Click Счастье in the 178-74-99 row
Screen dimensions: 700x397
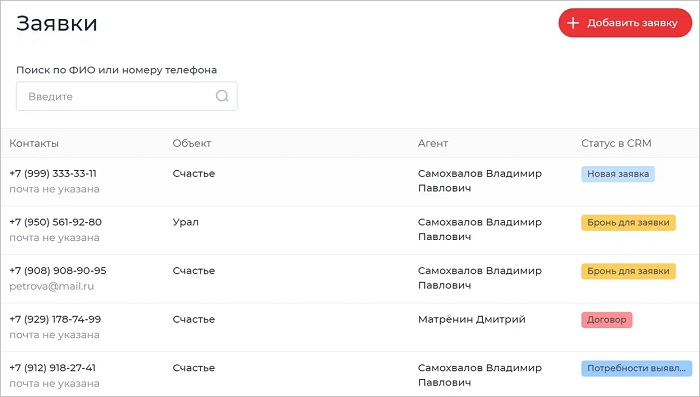coord(194,319)
